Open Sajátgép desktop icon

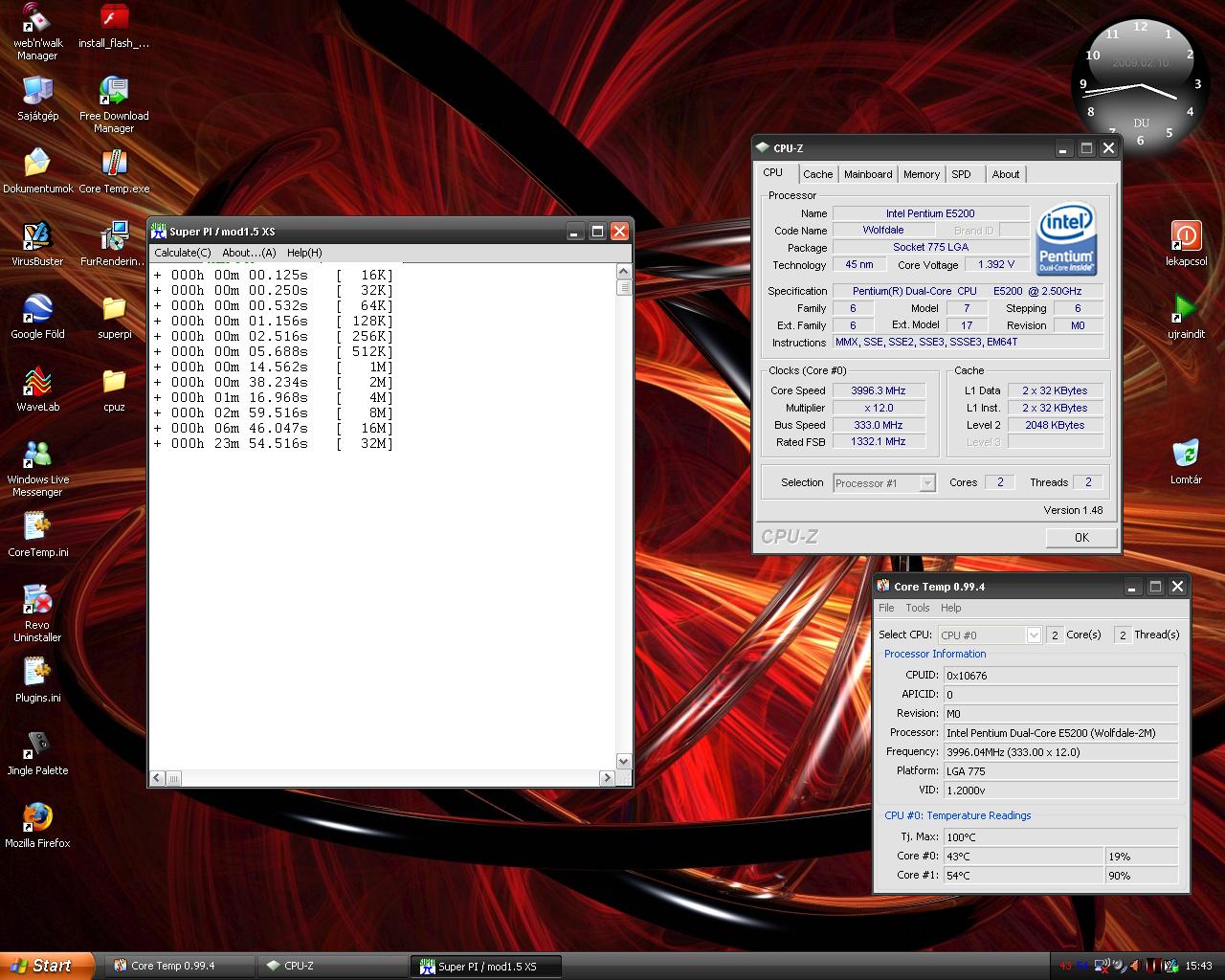[37, 99]
